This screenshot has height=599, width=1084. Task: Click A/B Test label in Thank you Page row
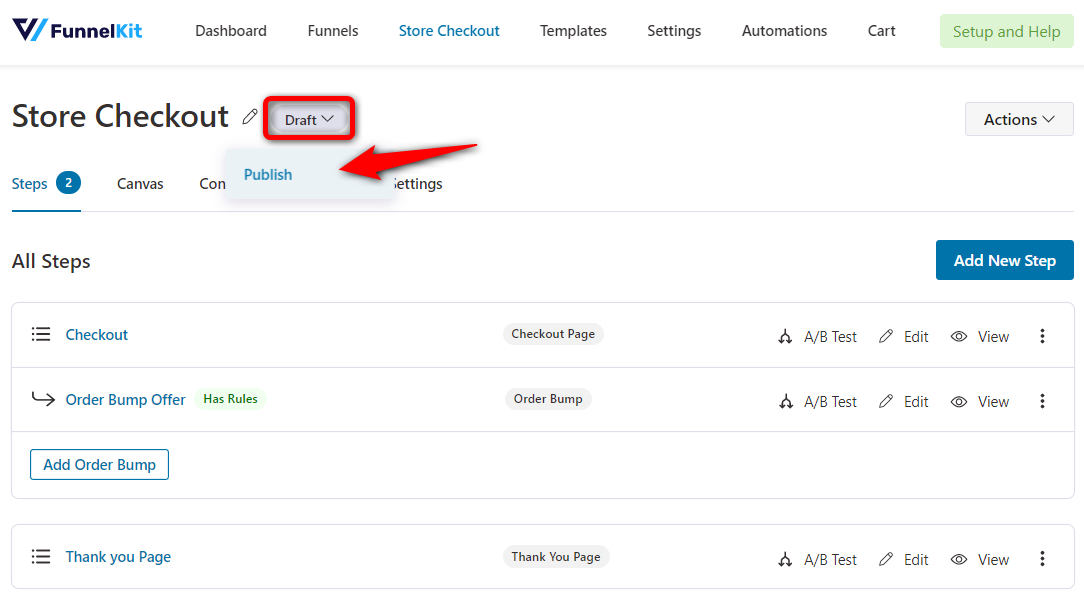coord(830,560)
